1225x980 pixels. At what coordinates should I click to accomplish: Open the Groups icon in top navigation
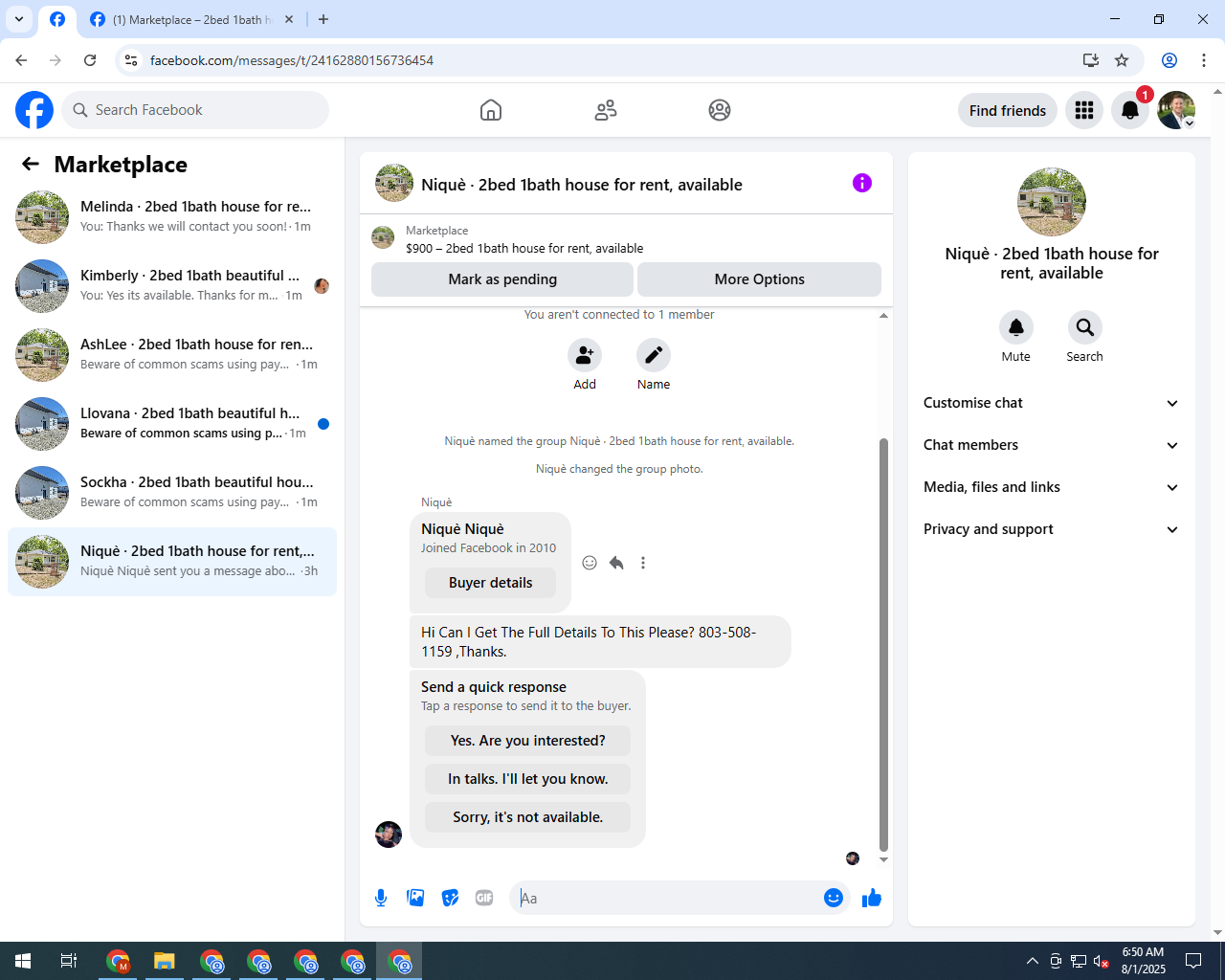(x=720, y=110)
